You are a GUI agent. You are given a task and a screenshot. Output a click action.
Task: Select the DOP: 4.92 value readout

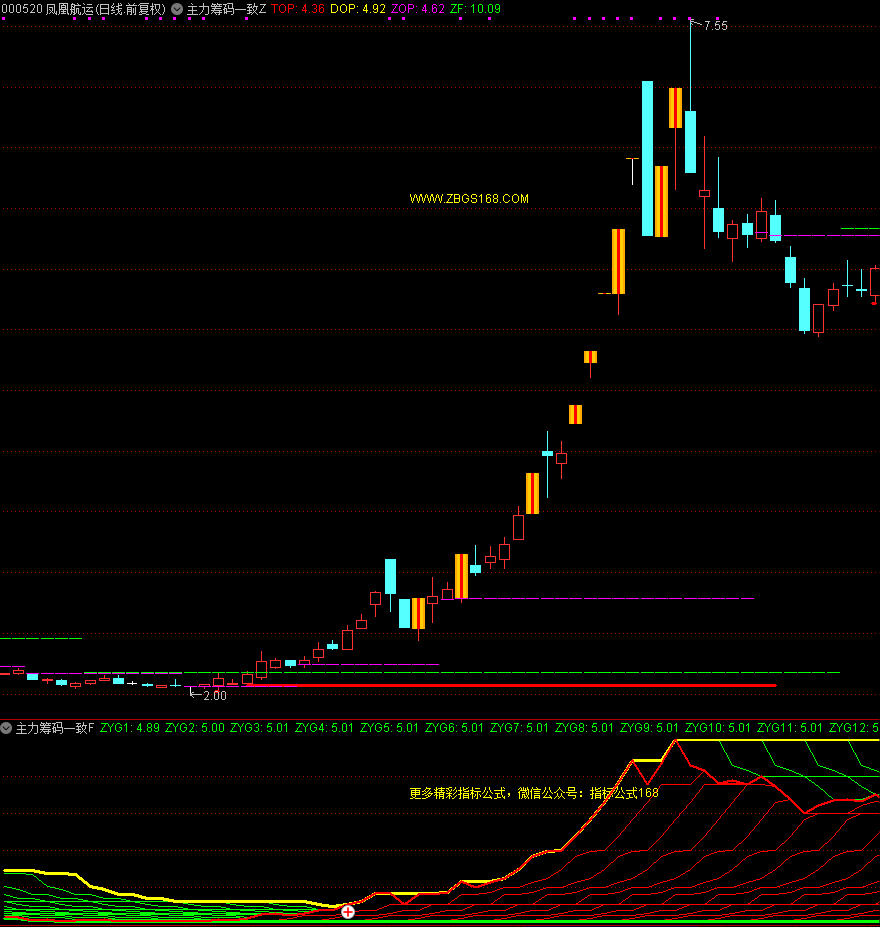(358, 8)
